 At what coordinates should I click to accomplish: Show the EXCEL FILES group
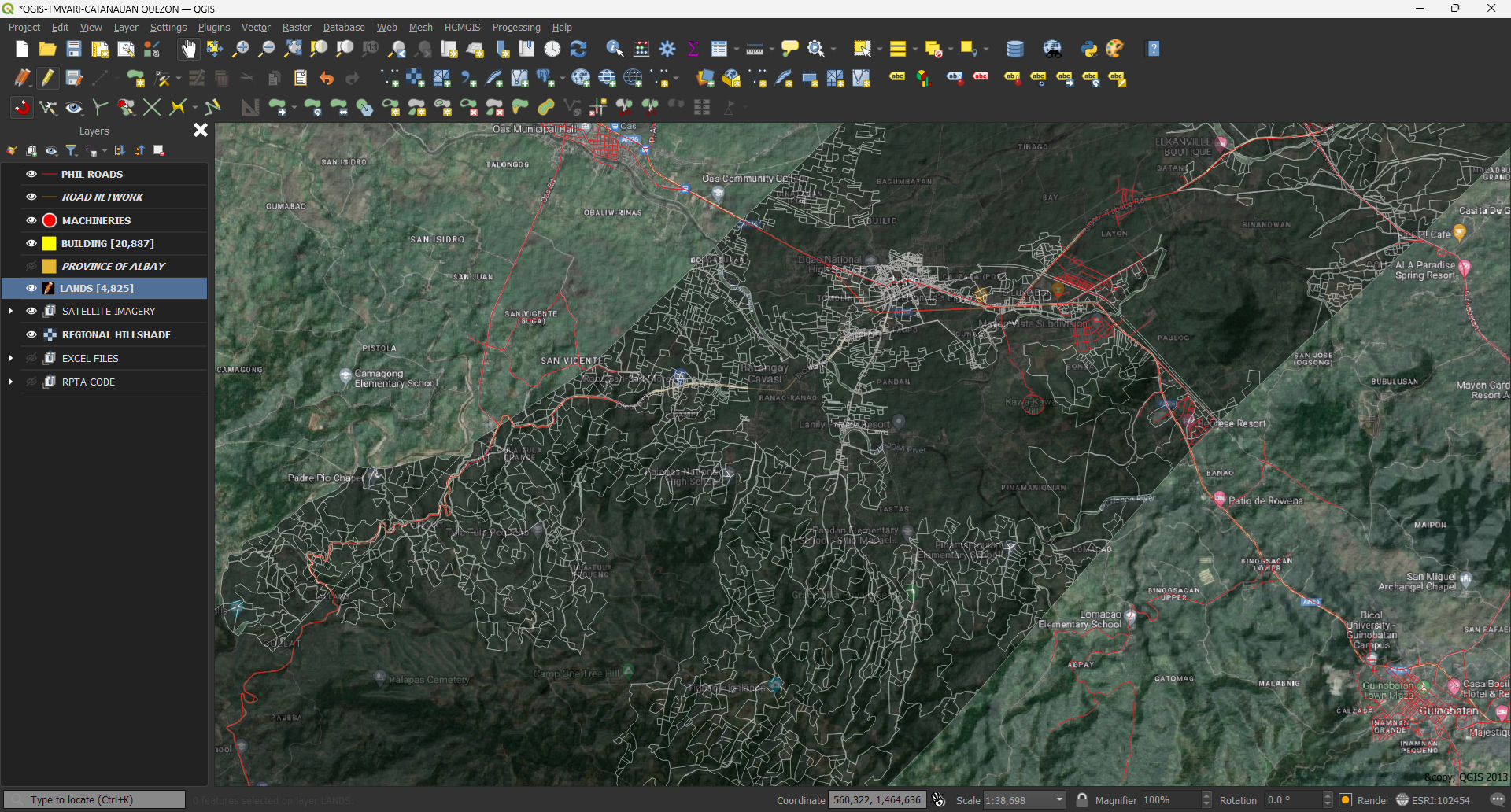pos(31,358)
